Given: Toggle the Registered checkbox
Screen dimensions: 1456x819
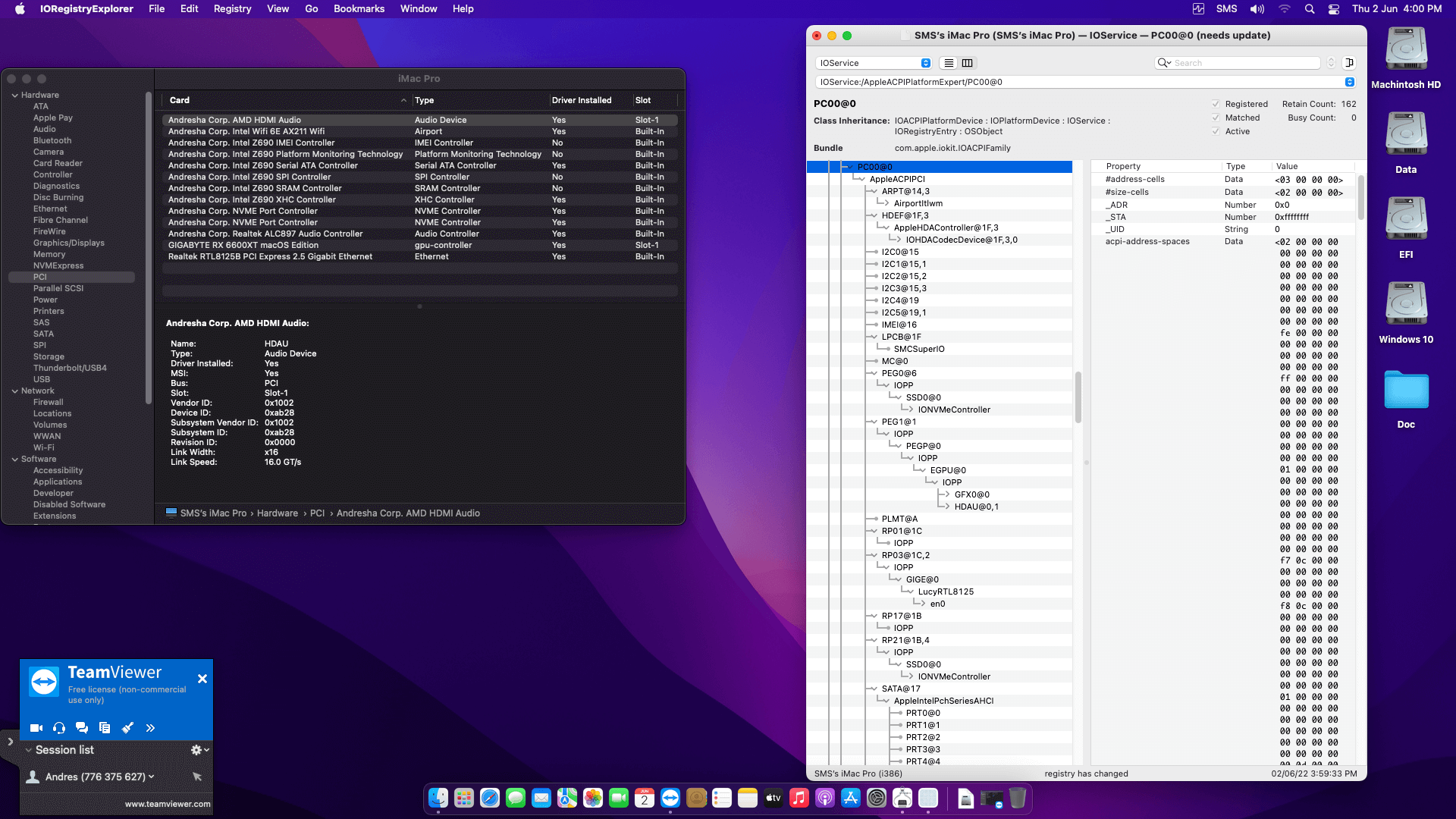Looking at the screenshot, I should tap(1216, 104).
